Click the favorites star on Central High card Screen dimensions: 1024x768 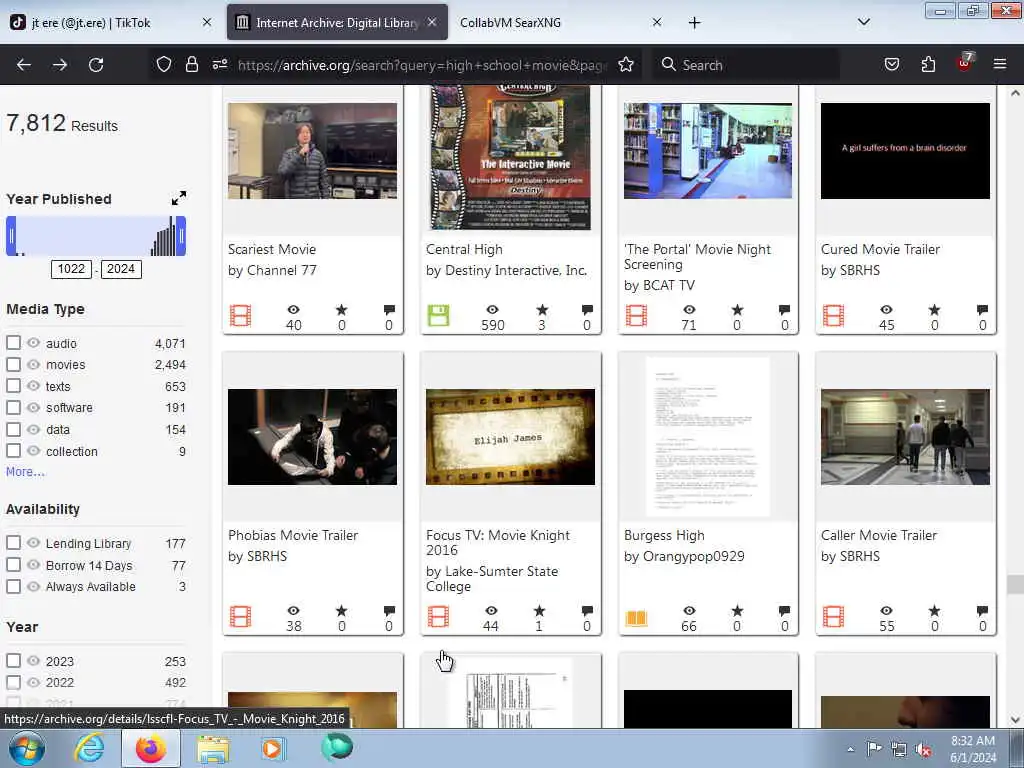click(x=542, y=310)
